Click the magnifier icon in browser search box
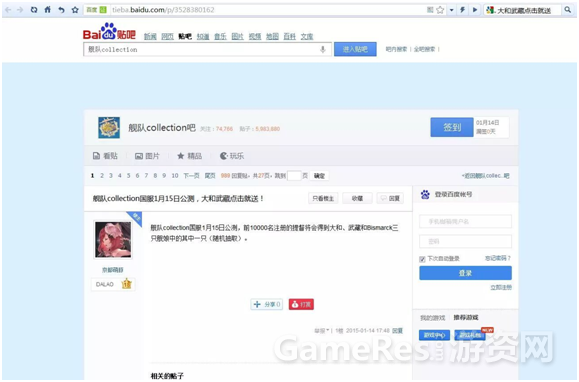Viewport: 579px width, 382px height. (x=568, y=10)
